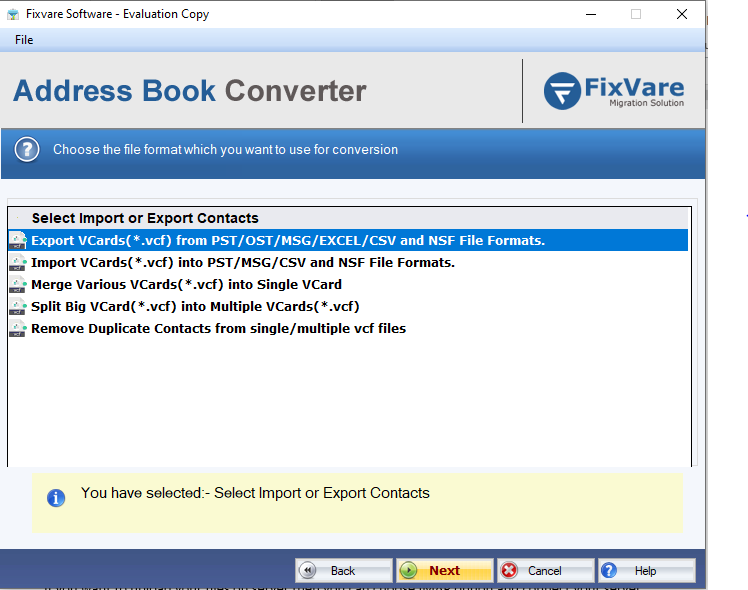Image resolution: width=748 pixels, height=590 pixels.
Task: Click the Fixvare app icon in title bar
Action: click(13, 14)
